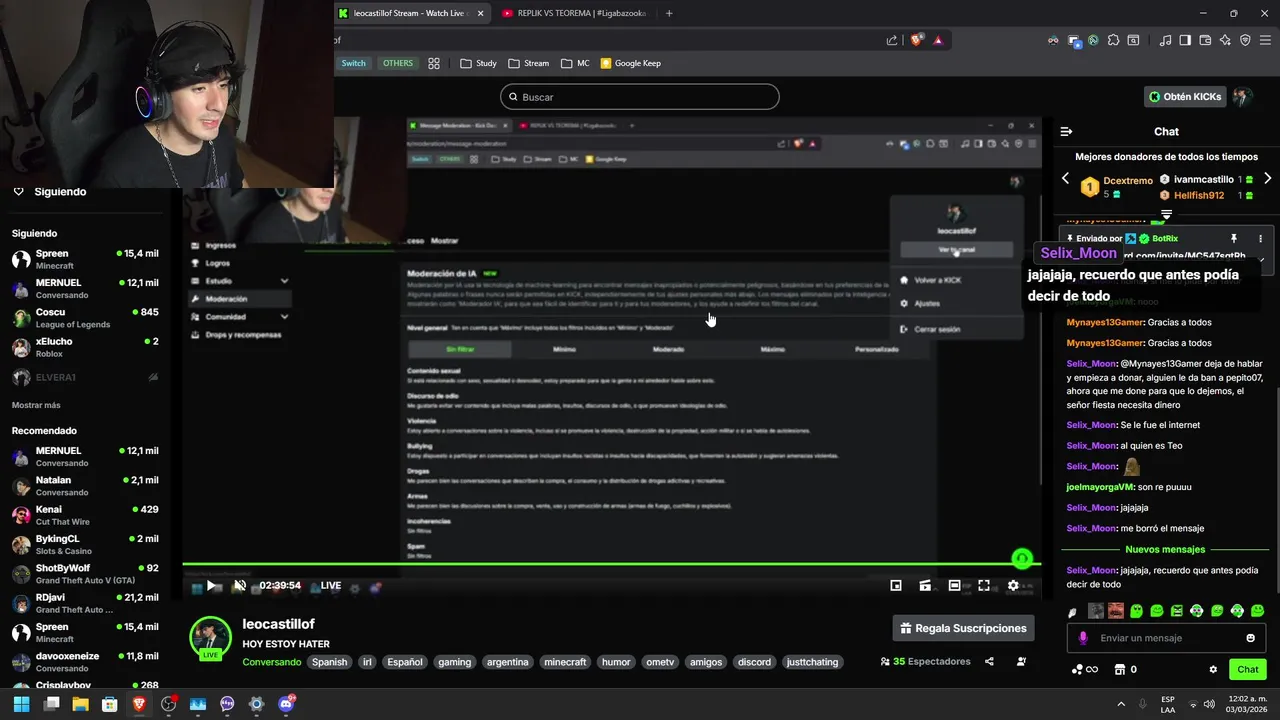Image resolution: width=1280 pixels, height=720 pixels.
Task: Open chat settings gear
Action: coord(1213,669)
